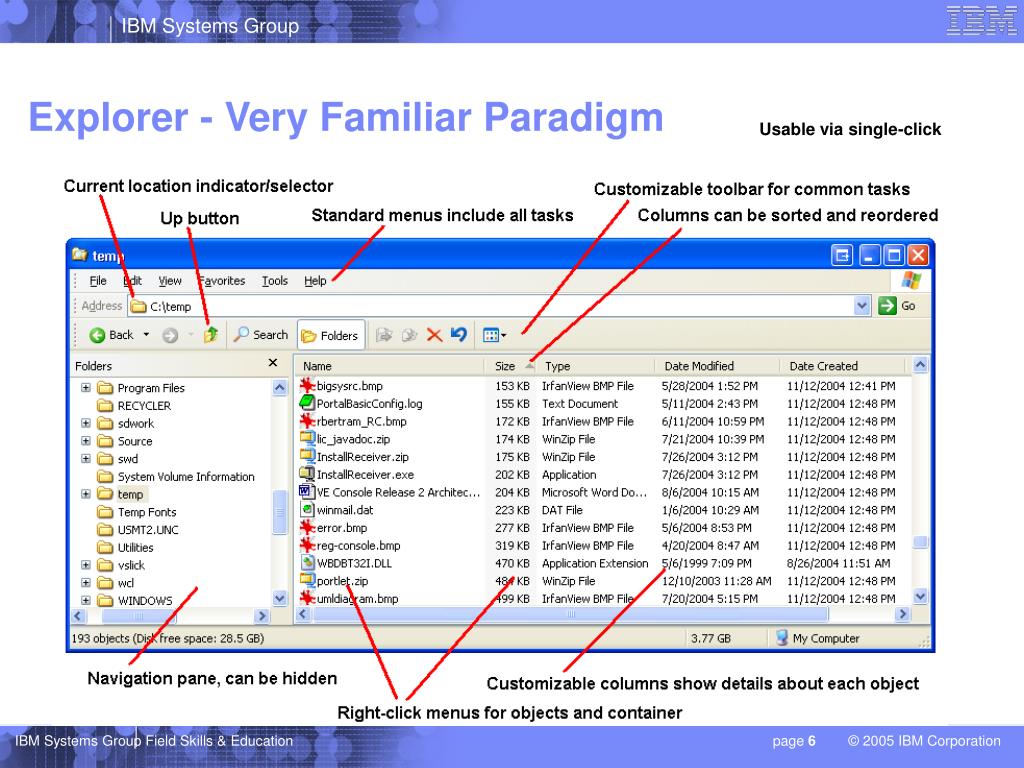Select error.bmp file icon
The height and width of the screenshot is (768, 1024).
(x=307, y=526)
